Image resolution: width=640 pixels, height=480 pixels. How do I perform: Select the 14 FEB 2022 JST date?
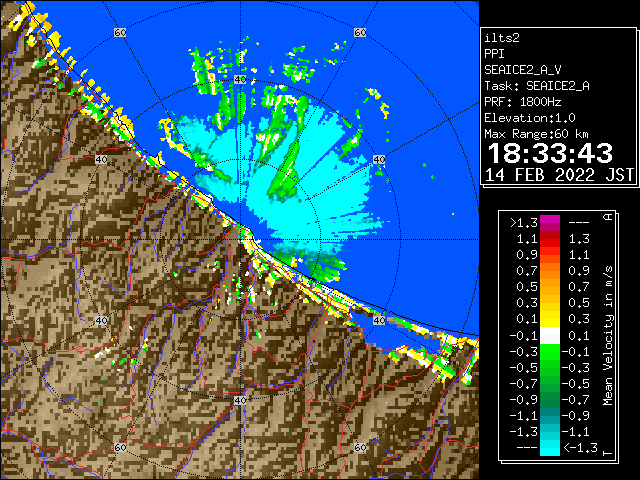tap(559, 175)
